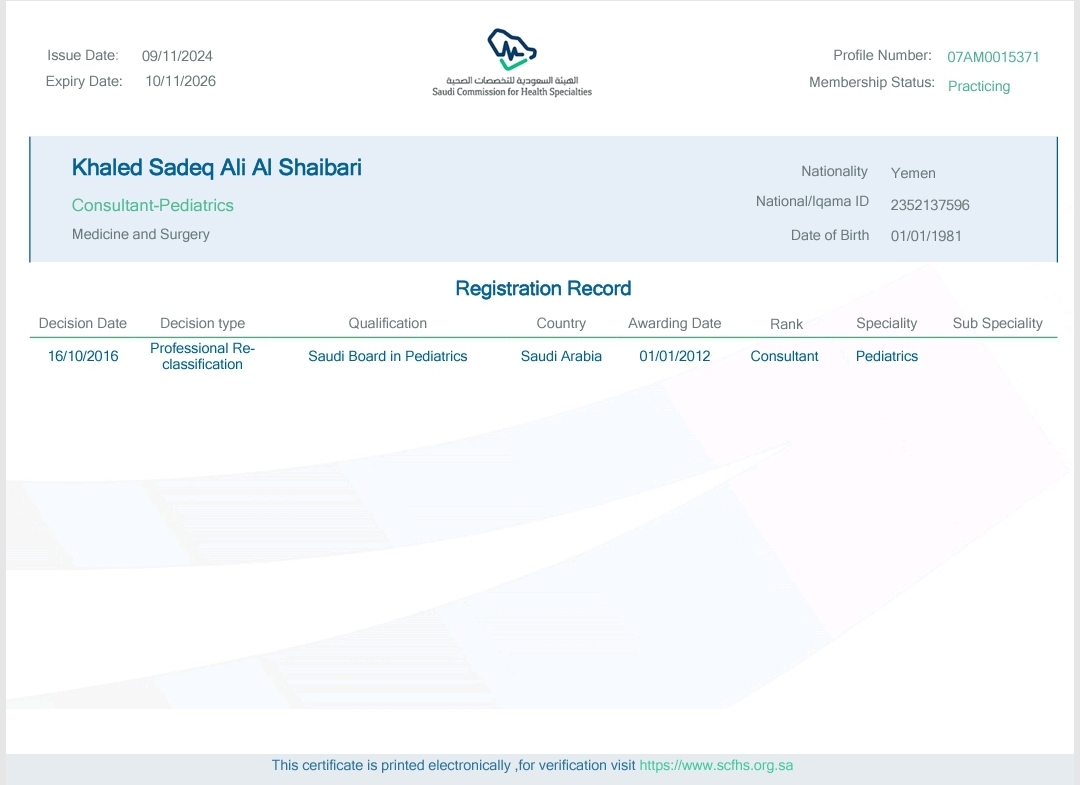Select the profile number 07AM0015371

[x=993, y=57]
